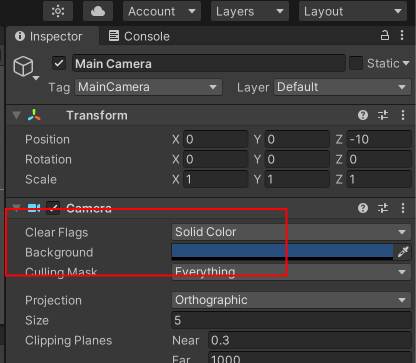Open Inspector panel three-dot menu
This screenshot has height=363, width=416.
402,35
